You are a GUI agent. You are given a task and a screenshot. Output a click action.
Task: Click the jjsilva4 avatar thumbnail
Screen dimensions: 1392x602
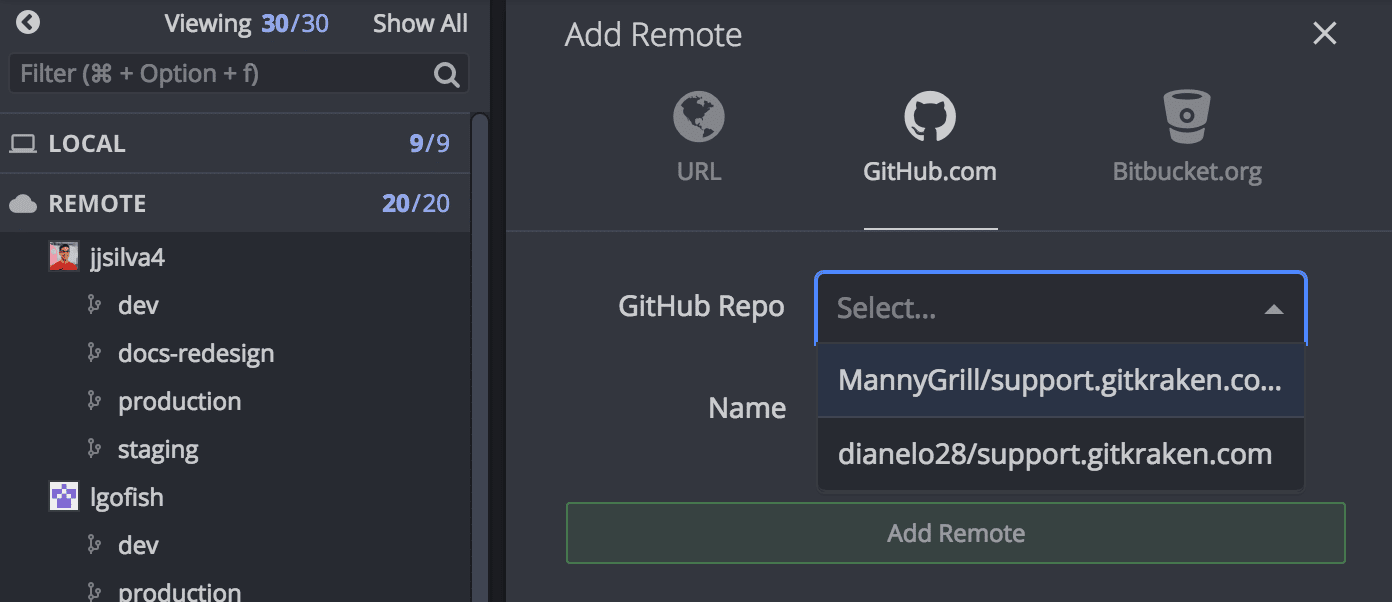coord(64,257)
